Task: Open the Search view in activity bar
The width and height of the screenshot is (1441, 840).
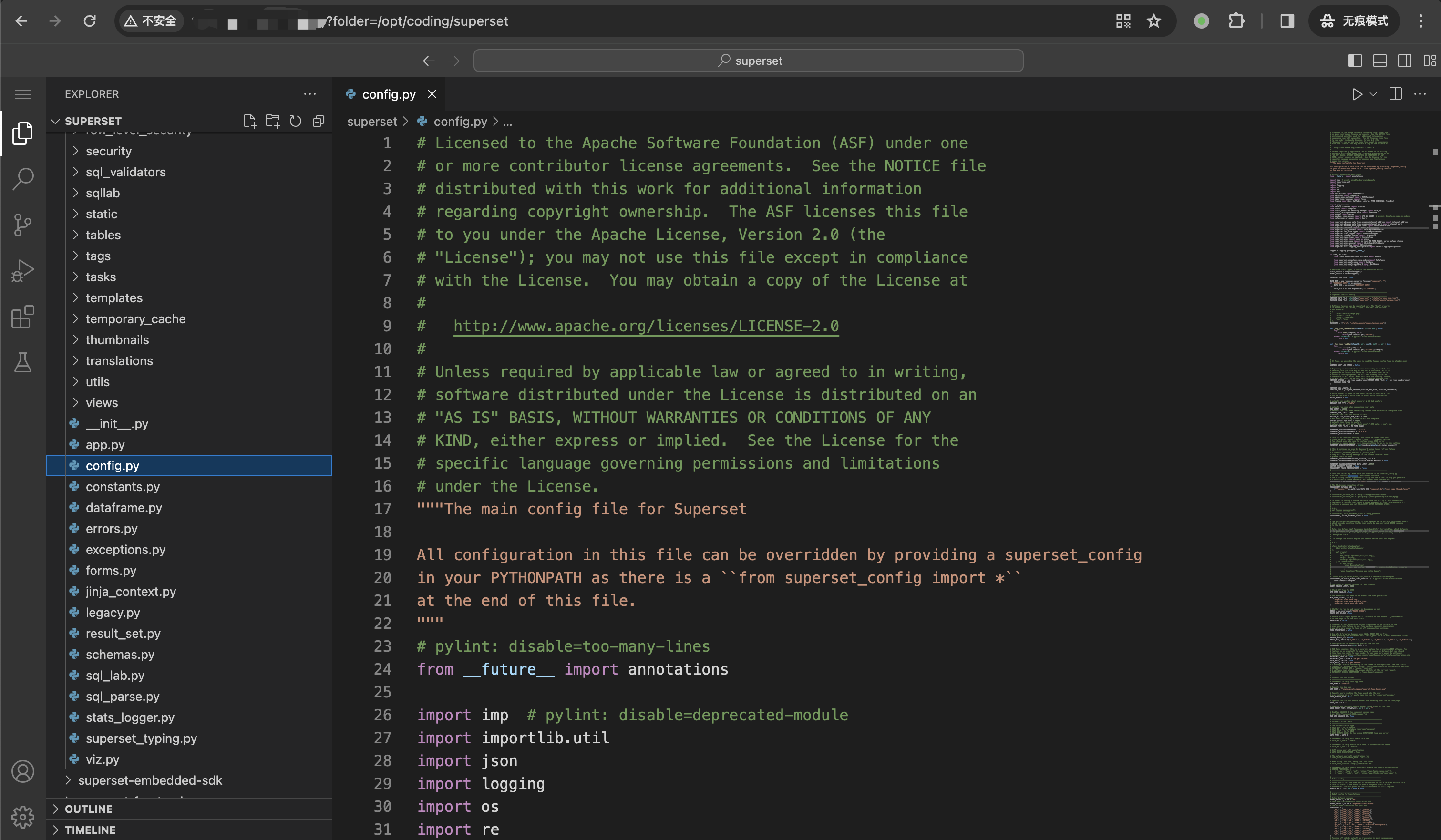Action: coord(23,179)
